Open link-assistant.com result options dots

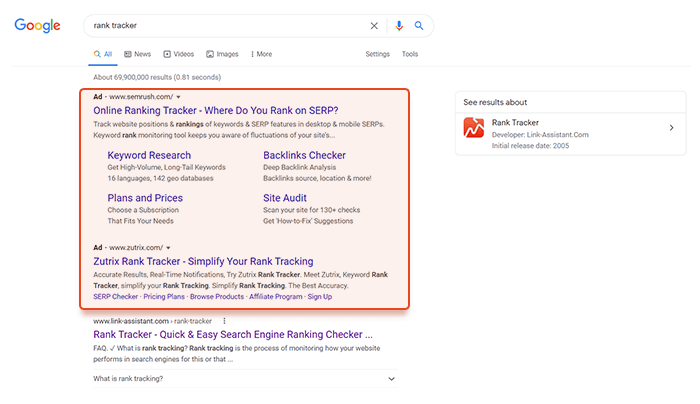[224, 321]
